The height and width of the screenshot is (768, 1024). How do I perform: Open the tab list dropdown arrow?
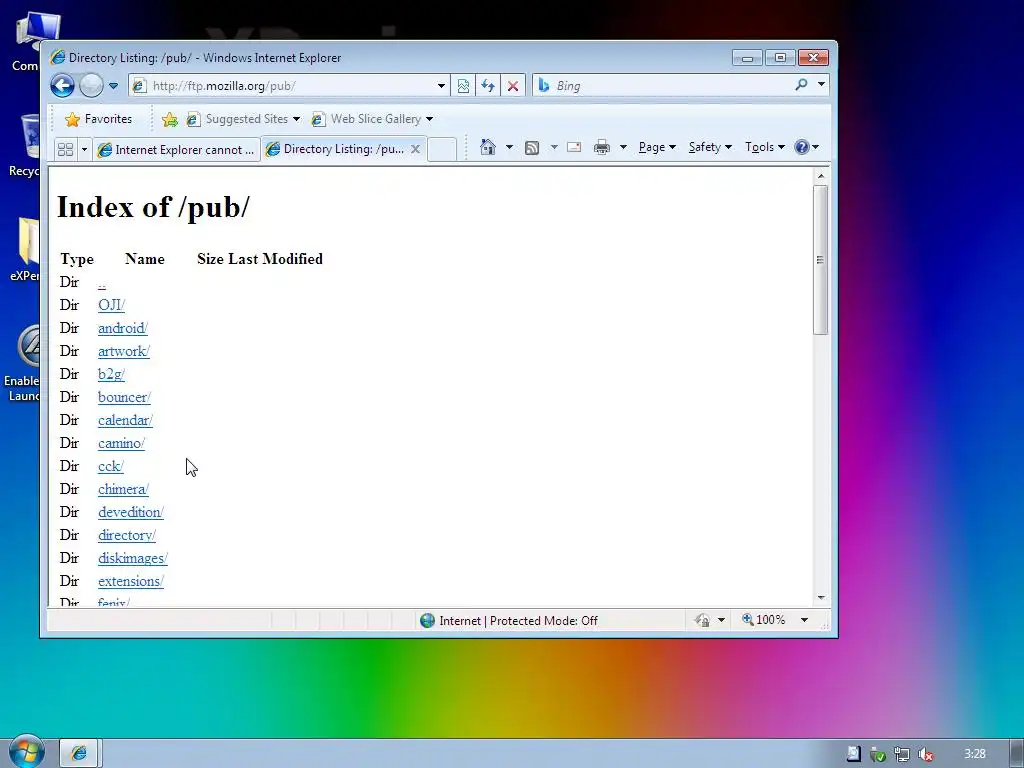click(84, 150)
